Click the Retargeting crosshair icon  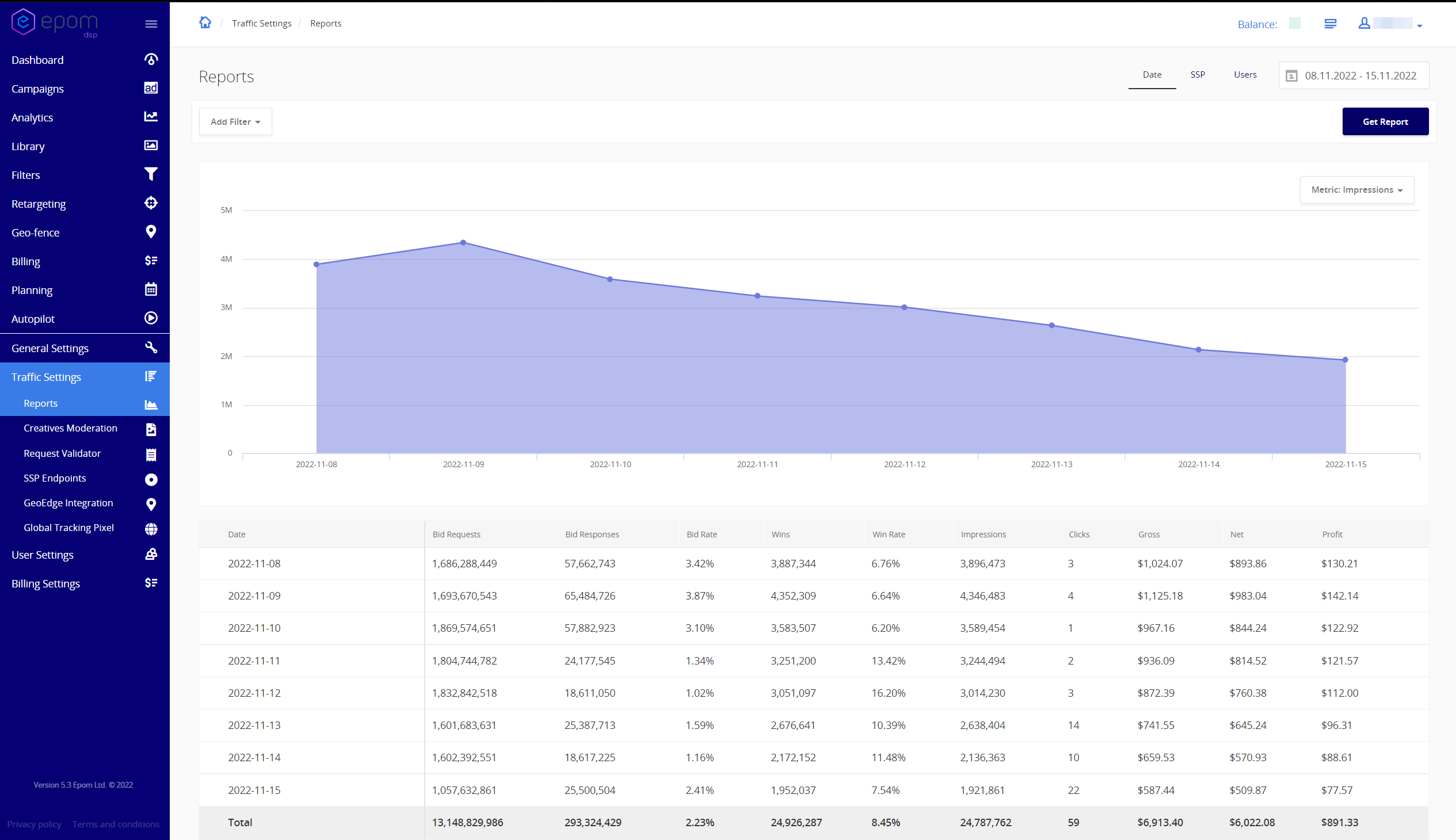151,203
